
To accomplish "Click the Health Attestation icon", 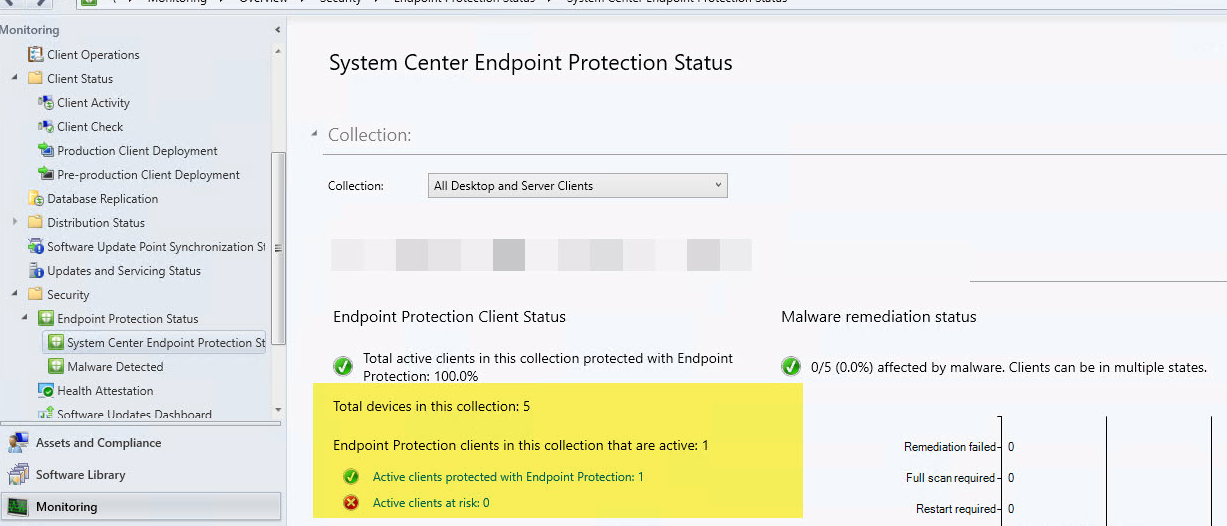I will click(x=45, y=391).
